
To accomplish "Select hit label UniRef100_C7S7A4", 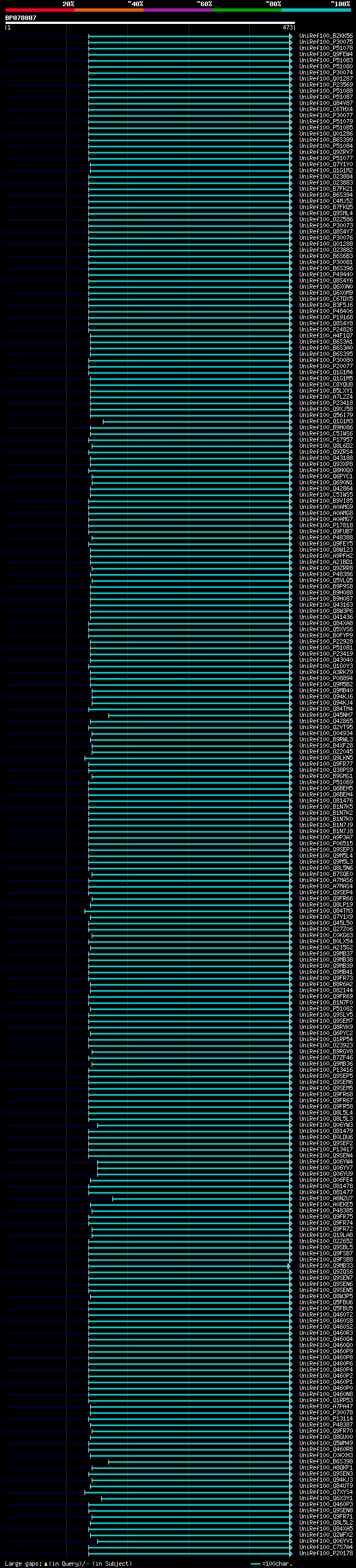I will [x=325, y=1547].
